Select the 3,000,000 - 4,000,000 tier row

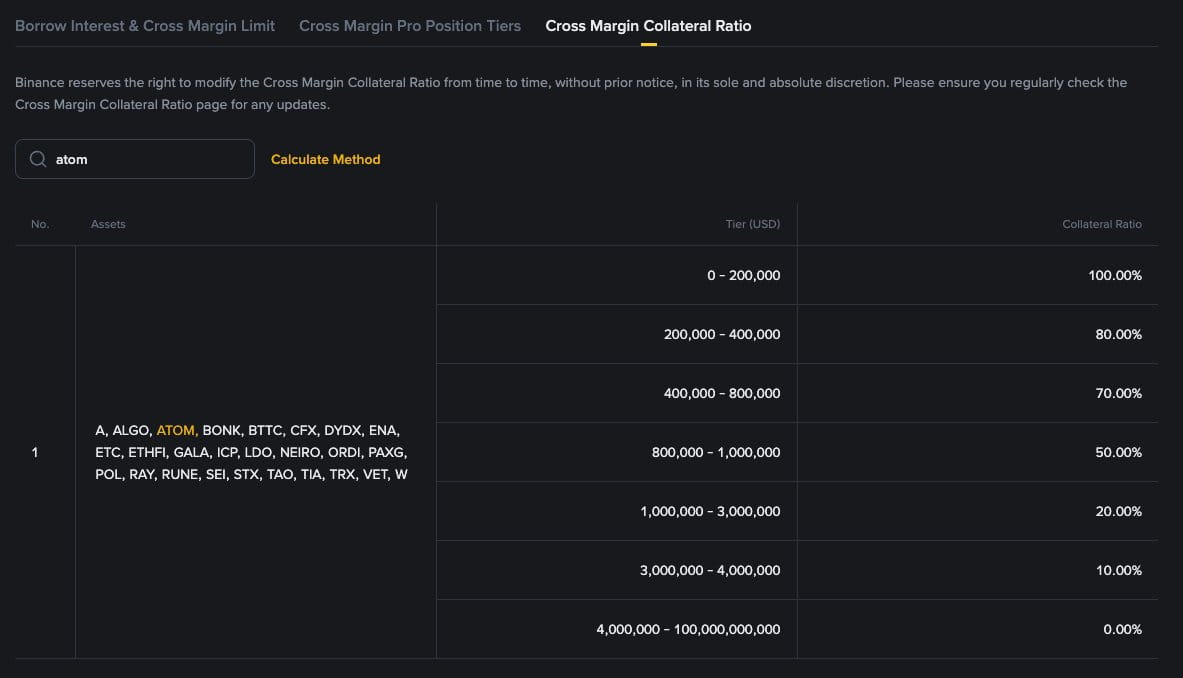pyautogui.click(x=710, y=570)
